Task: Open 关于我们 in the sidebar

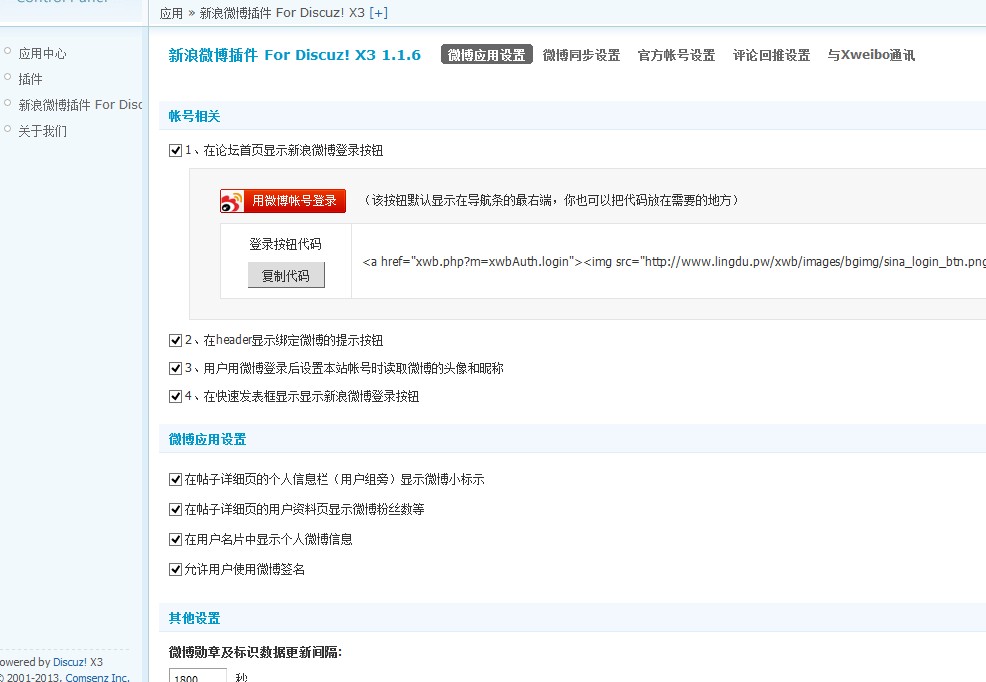Action: [42, 131]
